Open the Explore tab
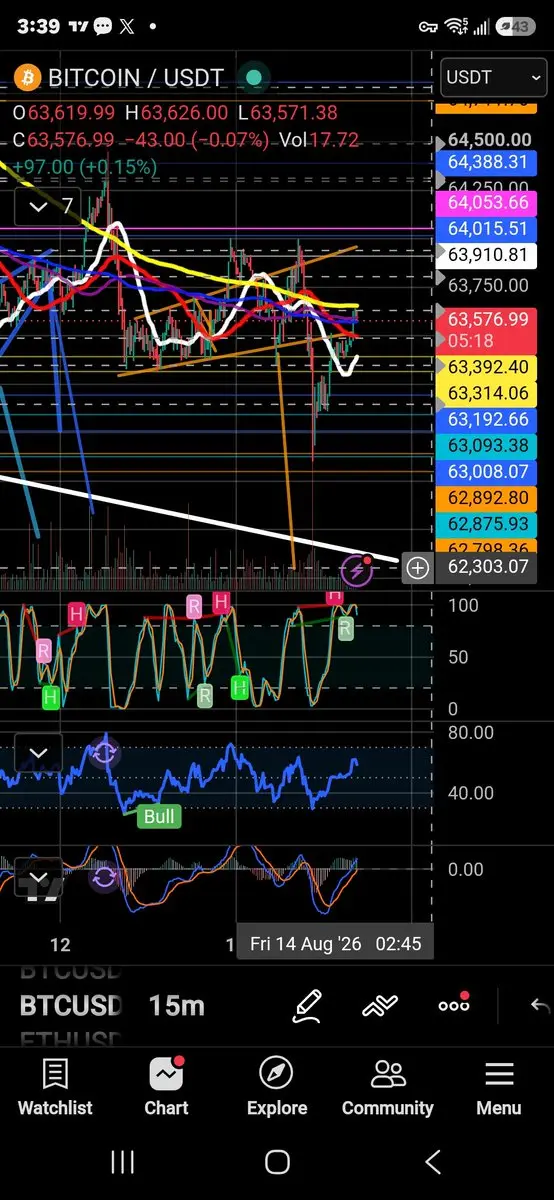The height and width of the screenshot is (1200, 554). coord(277,1088)
